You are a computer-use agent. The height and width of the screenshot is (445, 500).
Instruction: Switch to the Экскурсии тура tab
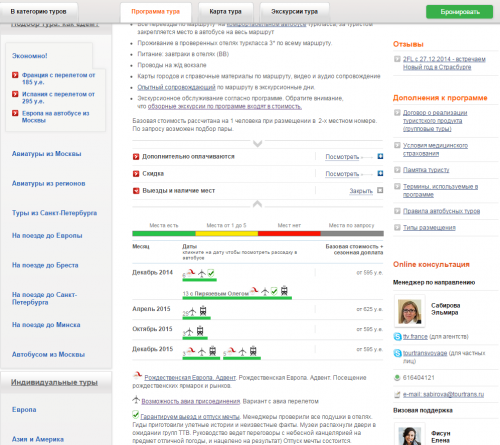[294, 12]
